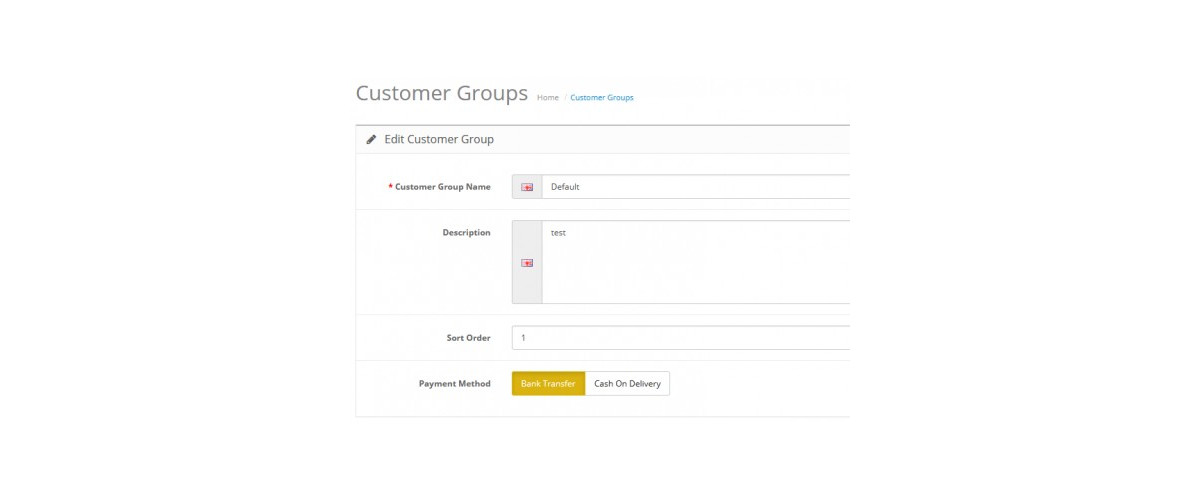Click the red required asterisk marker

point(390,187)
